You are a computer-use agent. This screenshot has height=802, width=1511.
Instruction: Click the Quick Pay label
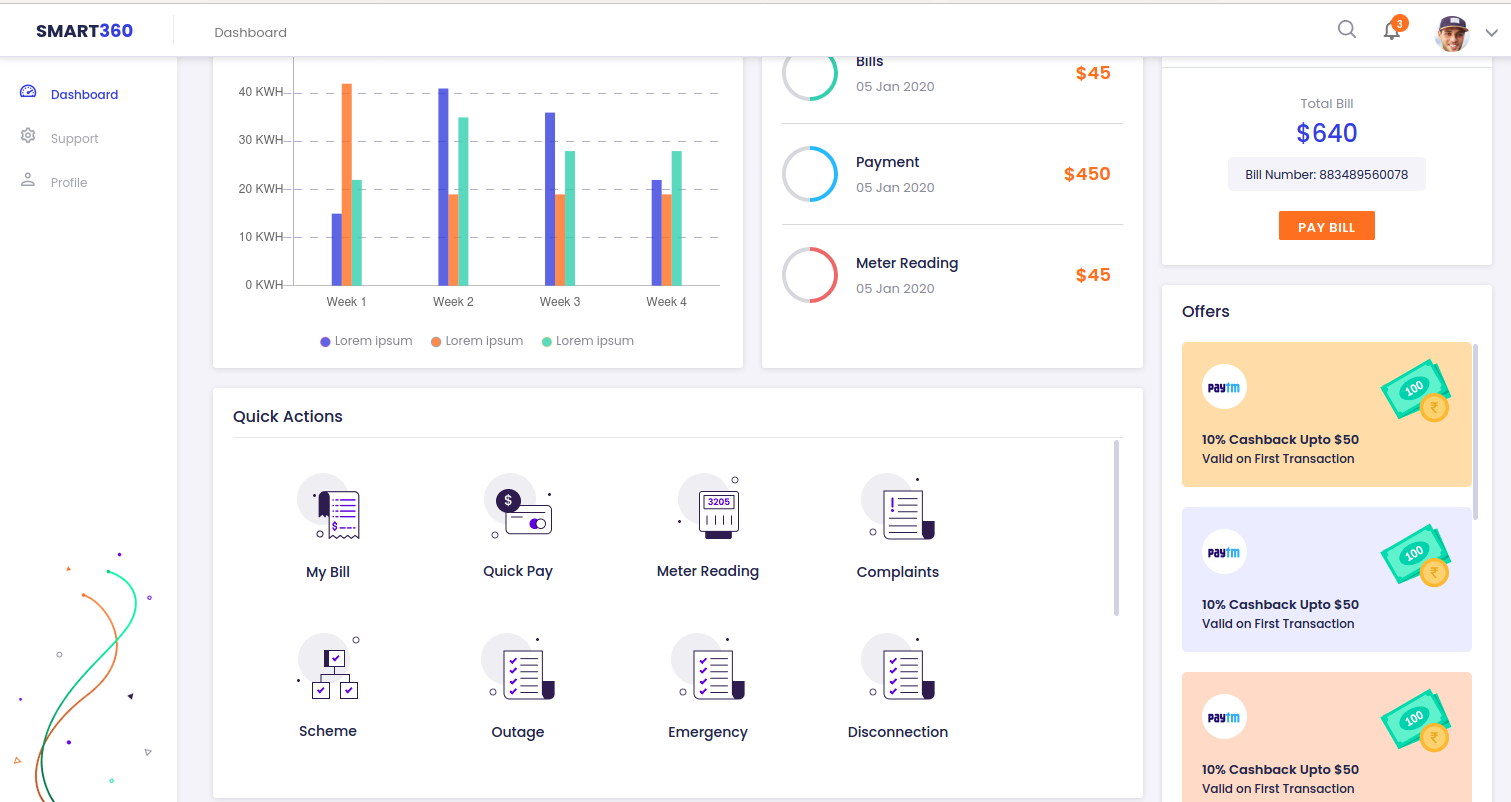tap(518, 571)
